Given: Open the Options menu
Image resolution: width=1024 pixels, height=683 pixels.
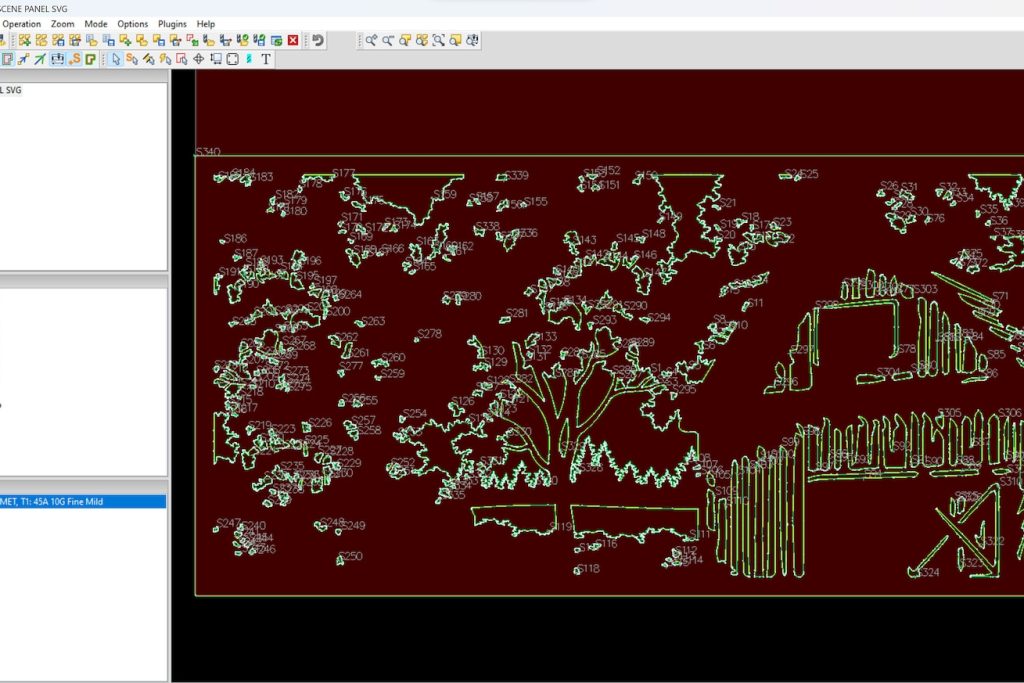Looking at the screenshot, I should (132, 23).
